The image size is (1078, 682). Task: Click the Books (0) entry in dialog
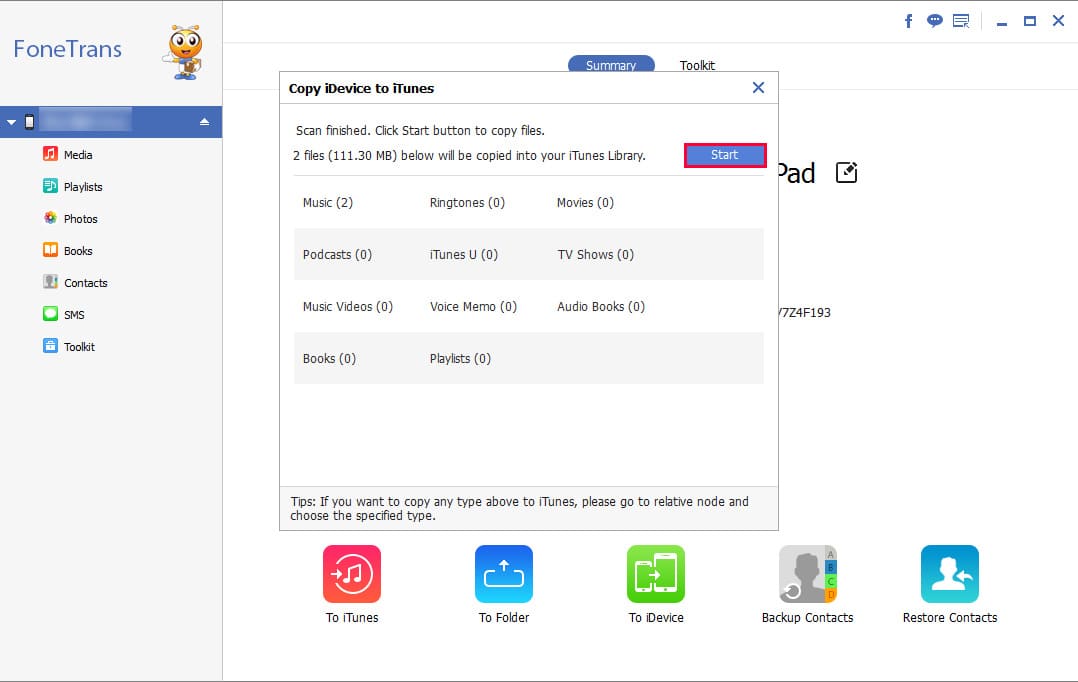tap(329, 358)
